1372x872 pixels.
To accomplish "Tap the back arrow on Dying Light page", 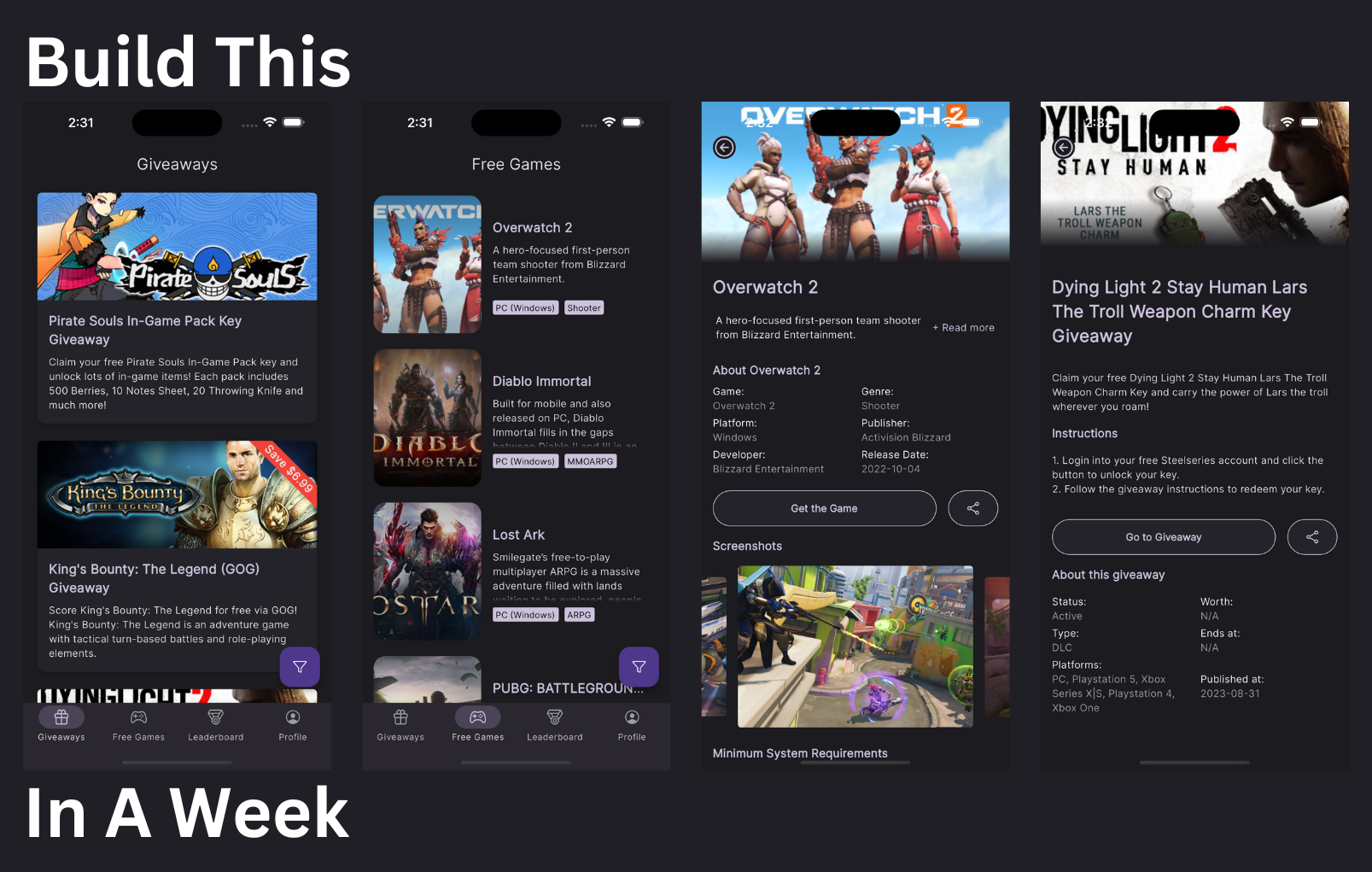I will pyautogui.click(x=1063, y=148).
